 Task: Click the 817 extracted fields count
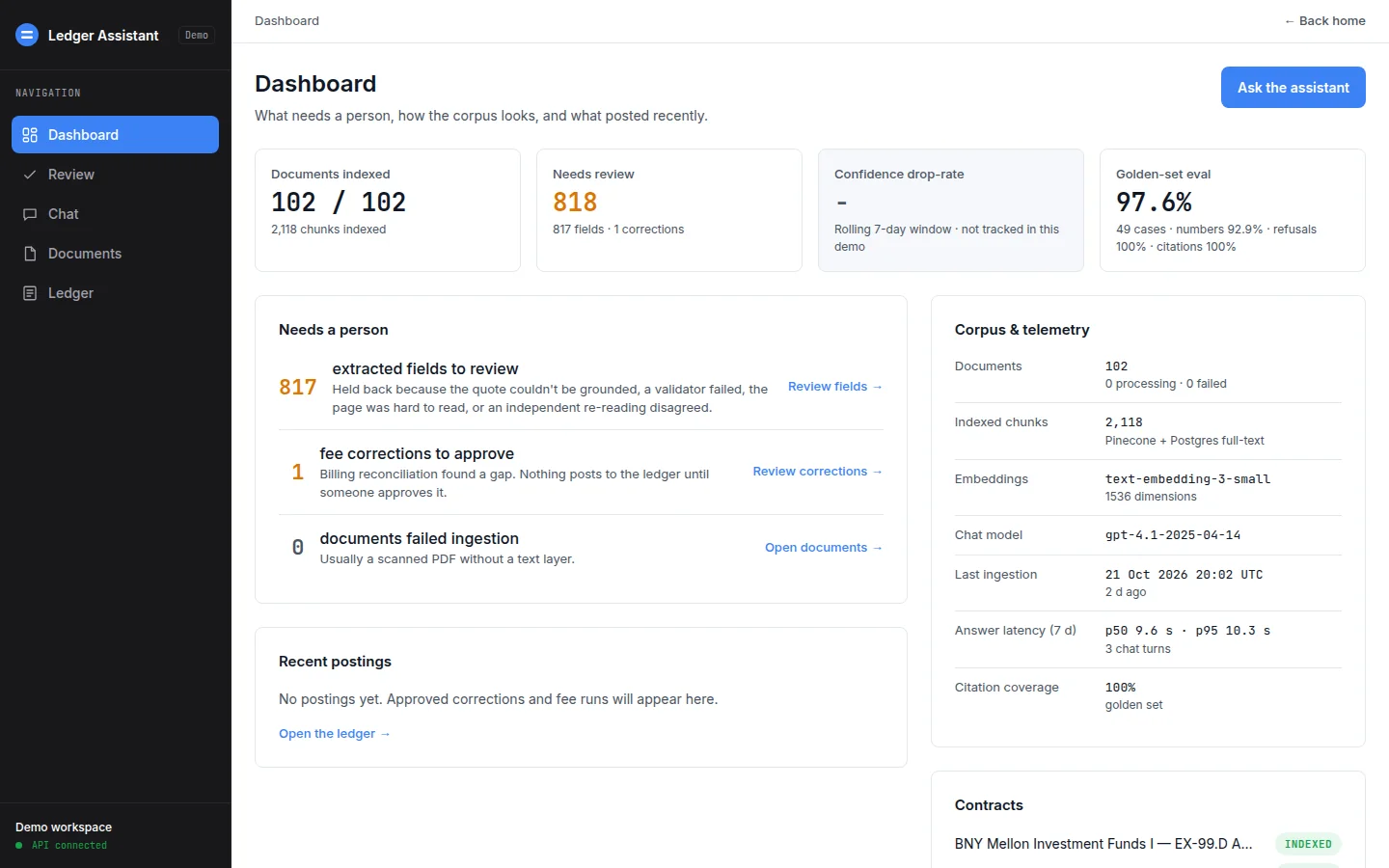pyautogui.click(x=298, y=388)
